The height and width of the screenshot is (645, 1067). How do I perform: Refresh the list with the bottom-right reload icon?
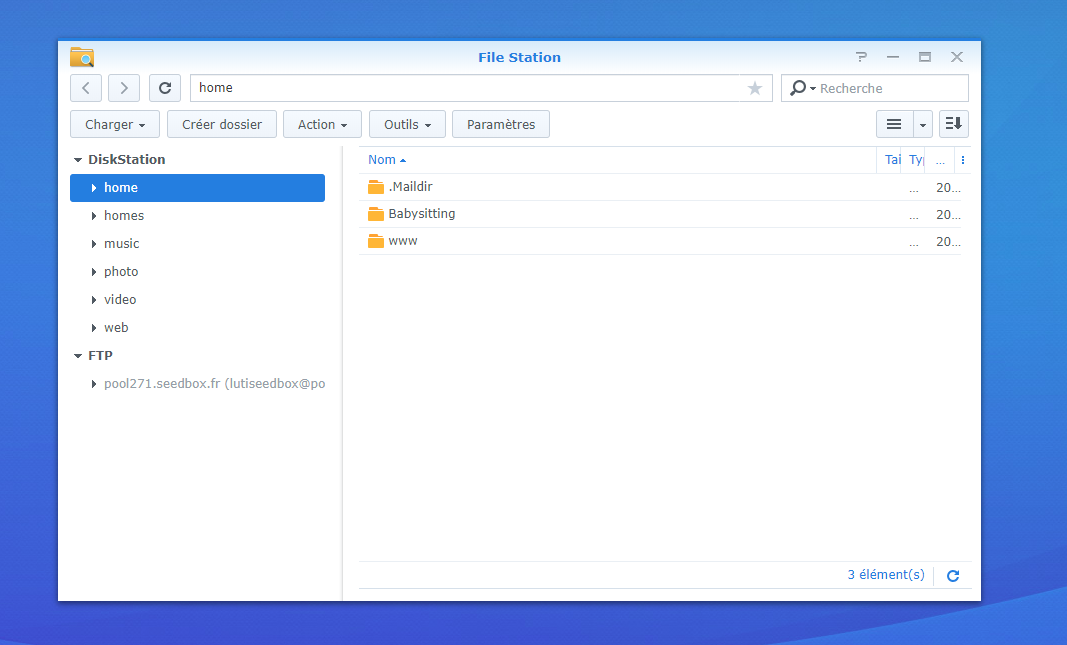point(953,576)
